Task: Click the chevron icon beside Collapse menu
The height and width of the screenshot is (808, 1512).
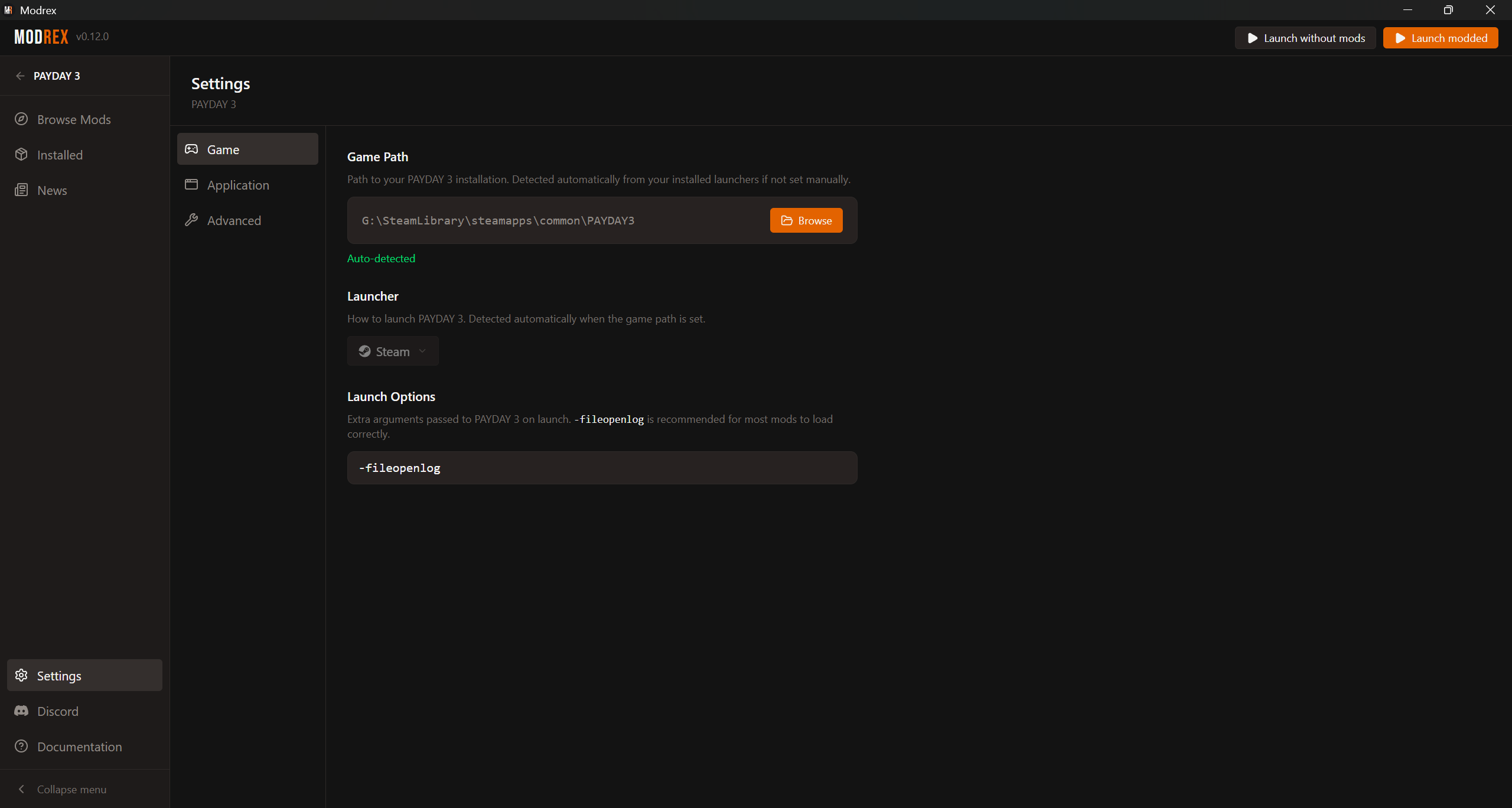Action: click(x=21, y=789)
